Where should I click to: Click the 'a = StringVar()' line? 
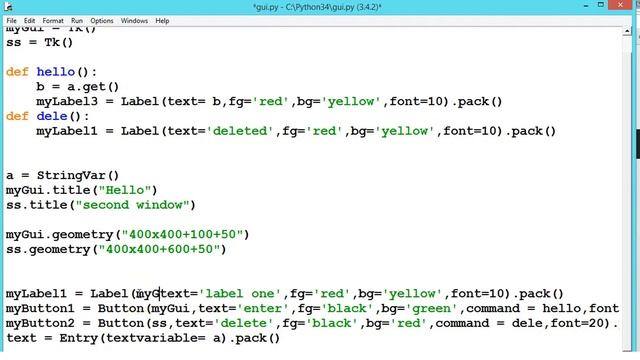(x=62, y=176)
